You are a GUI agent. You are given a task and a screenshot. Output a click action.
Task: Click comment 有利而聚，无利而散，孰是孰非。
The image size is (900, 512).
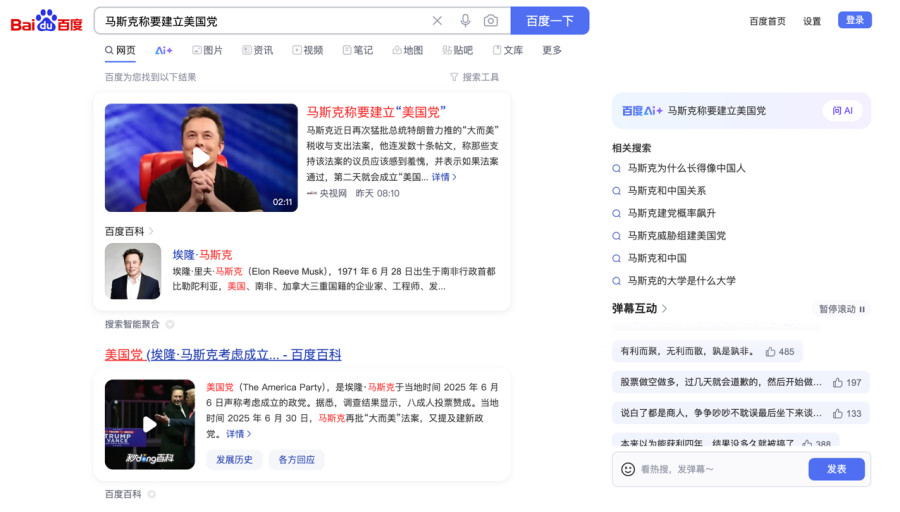(688, 351)
